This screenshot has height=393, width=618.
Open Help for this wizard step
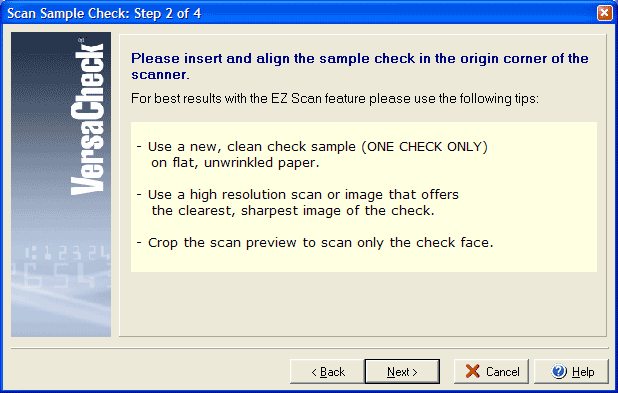pyautogui.click(x=571, y=371)
